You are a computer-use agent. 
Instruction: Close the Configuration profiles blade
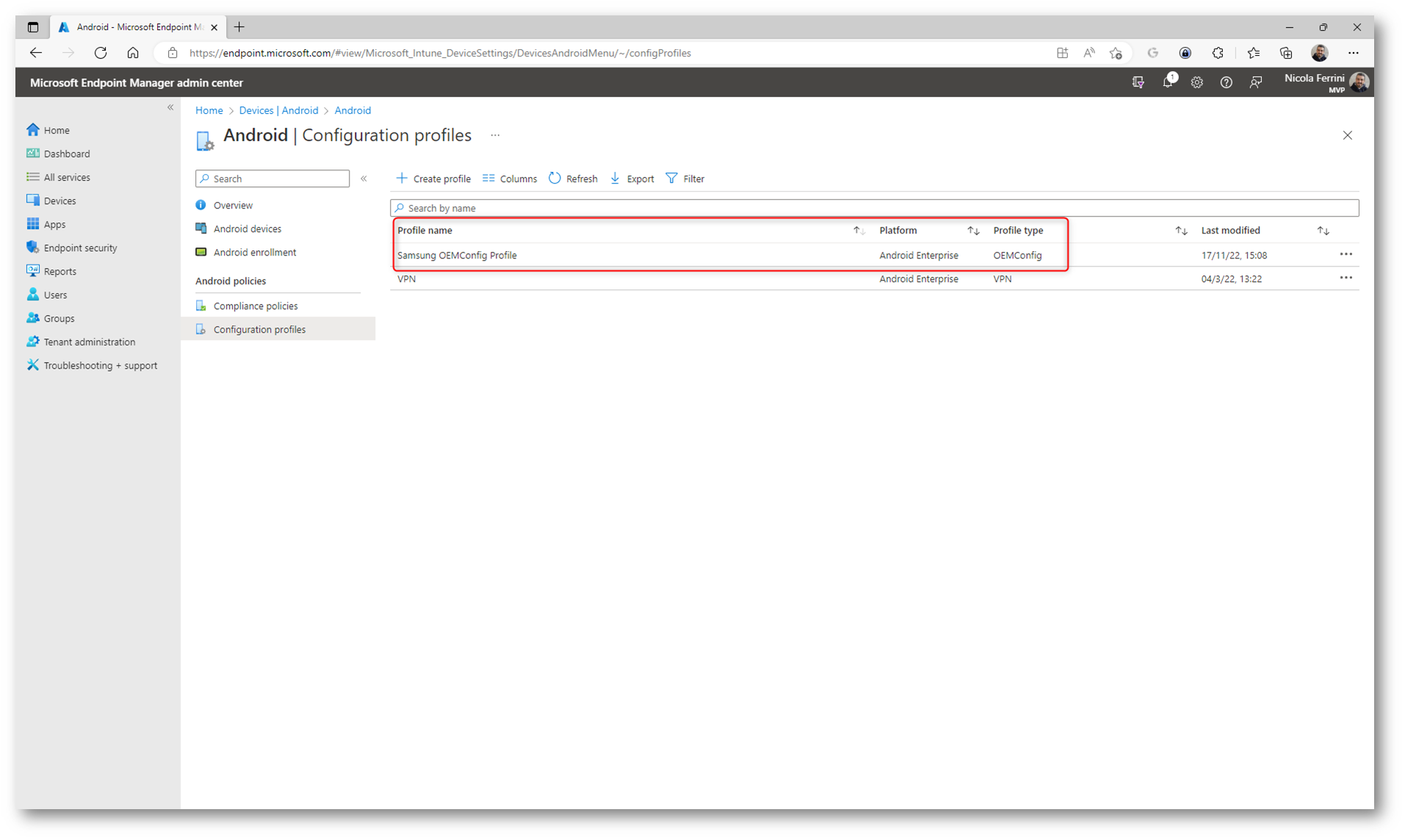click(1347, 135)
